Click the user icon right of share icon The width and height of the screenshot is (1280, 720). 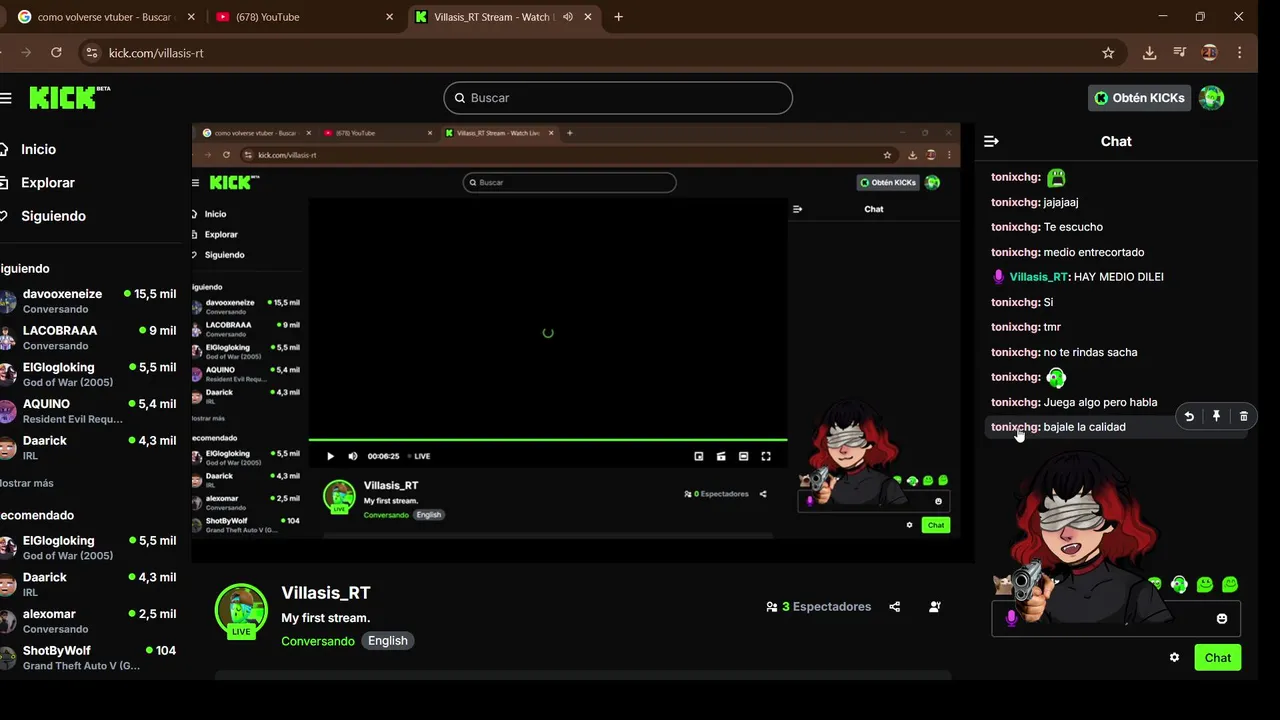pos(935,607)
